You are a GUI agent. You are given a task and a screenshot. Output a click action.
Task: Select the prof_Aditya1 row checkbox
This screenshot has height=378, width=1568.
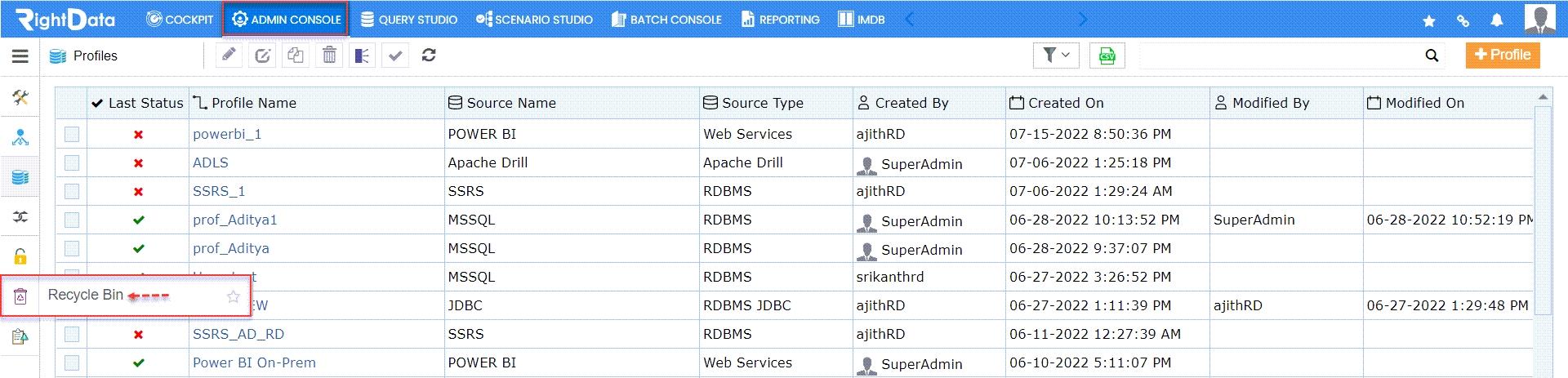(72, 220)
